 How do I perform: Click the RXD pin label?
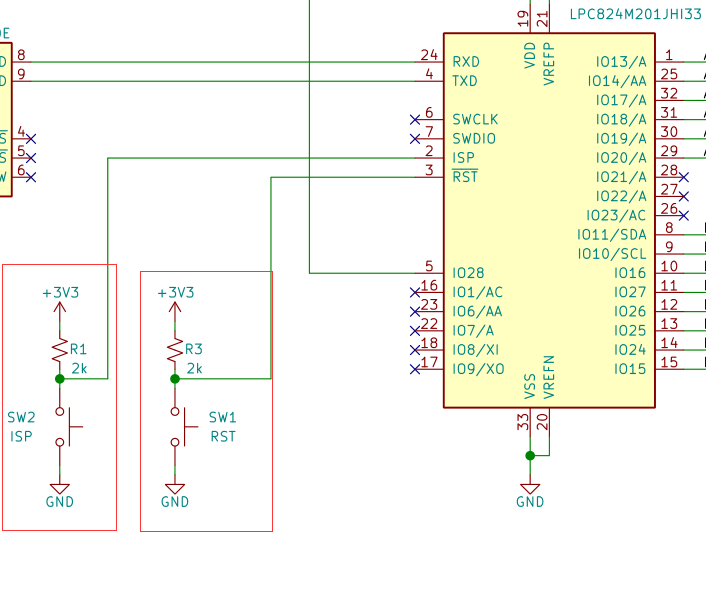click(466, 62)
